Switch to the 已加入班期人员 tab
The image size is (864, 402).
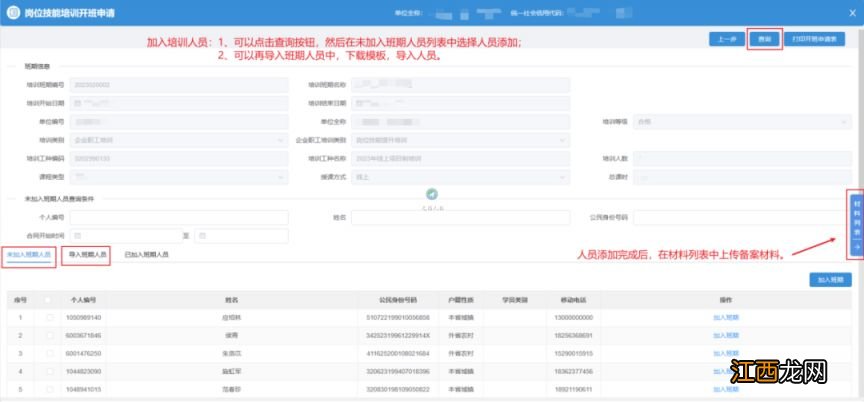[147, 255]
